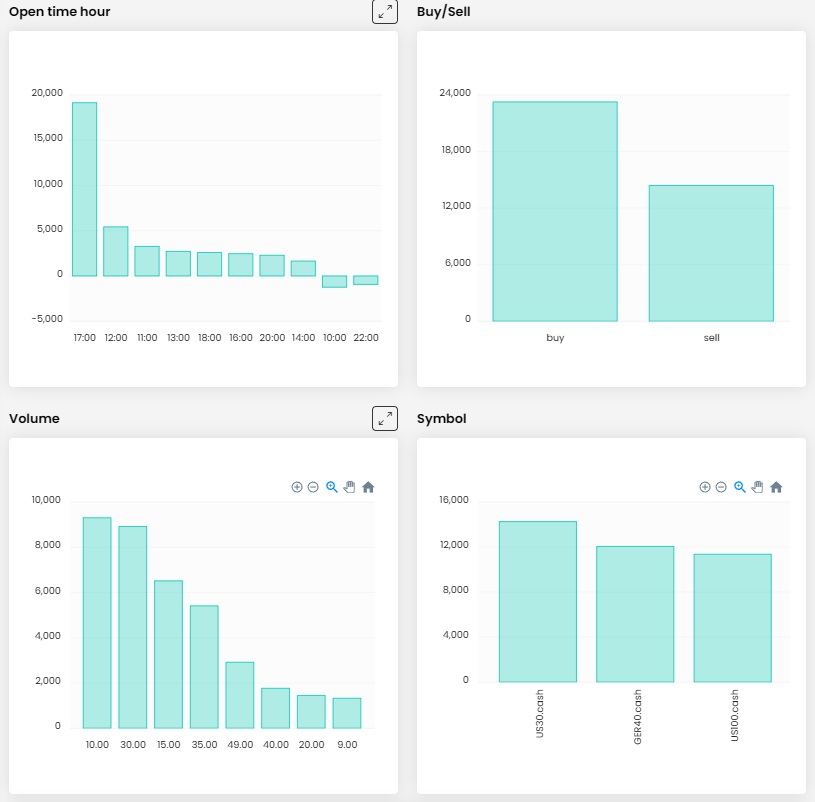Select the 49.00 bar in Volume chart
The image size is (815, 802).
(x=239, y=694)
